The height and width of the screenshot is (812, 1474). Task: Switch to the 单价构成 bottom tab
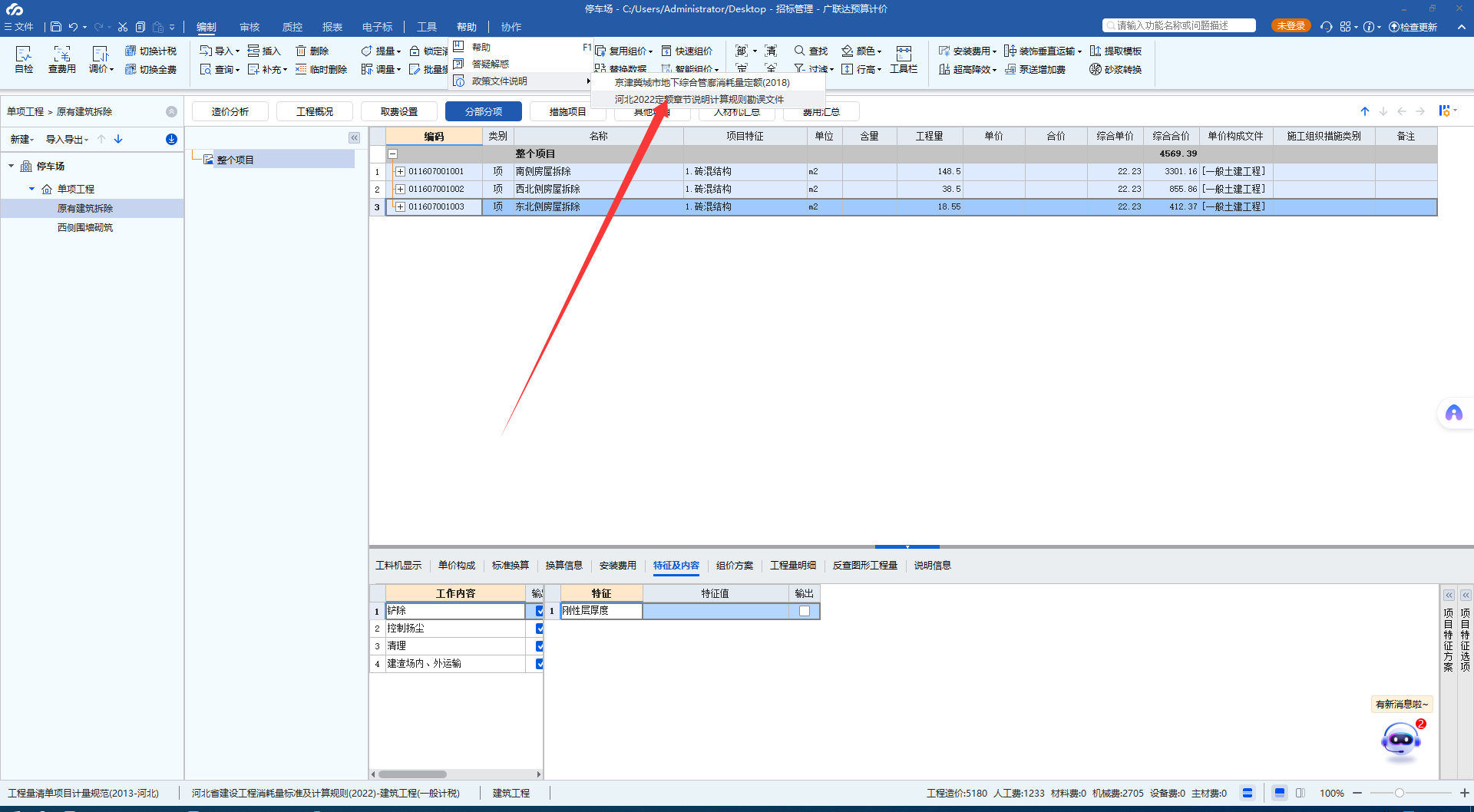pyautogui.click(x=457, y=566)
